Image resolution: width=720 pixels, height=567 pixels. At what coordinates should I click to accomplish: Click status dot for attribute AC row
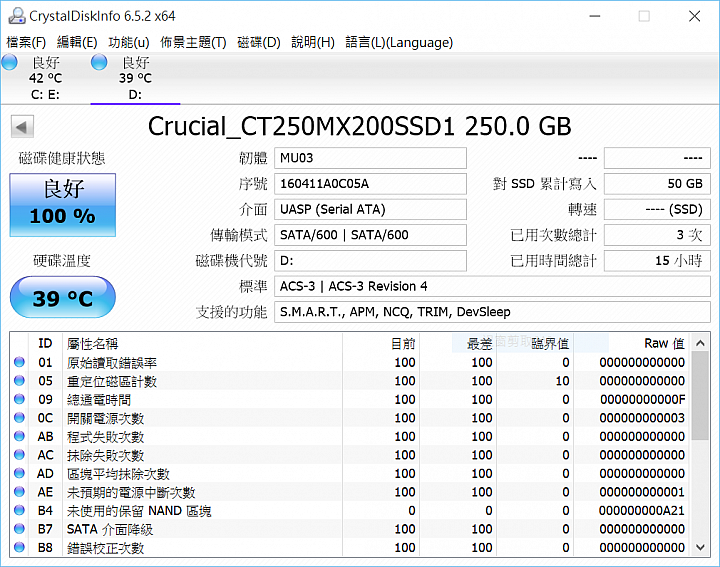click(x=19, y=455)
